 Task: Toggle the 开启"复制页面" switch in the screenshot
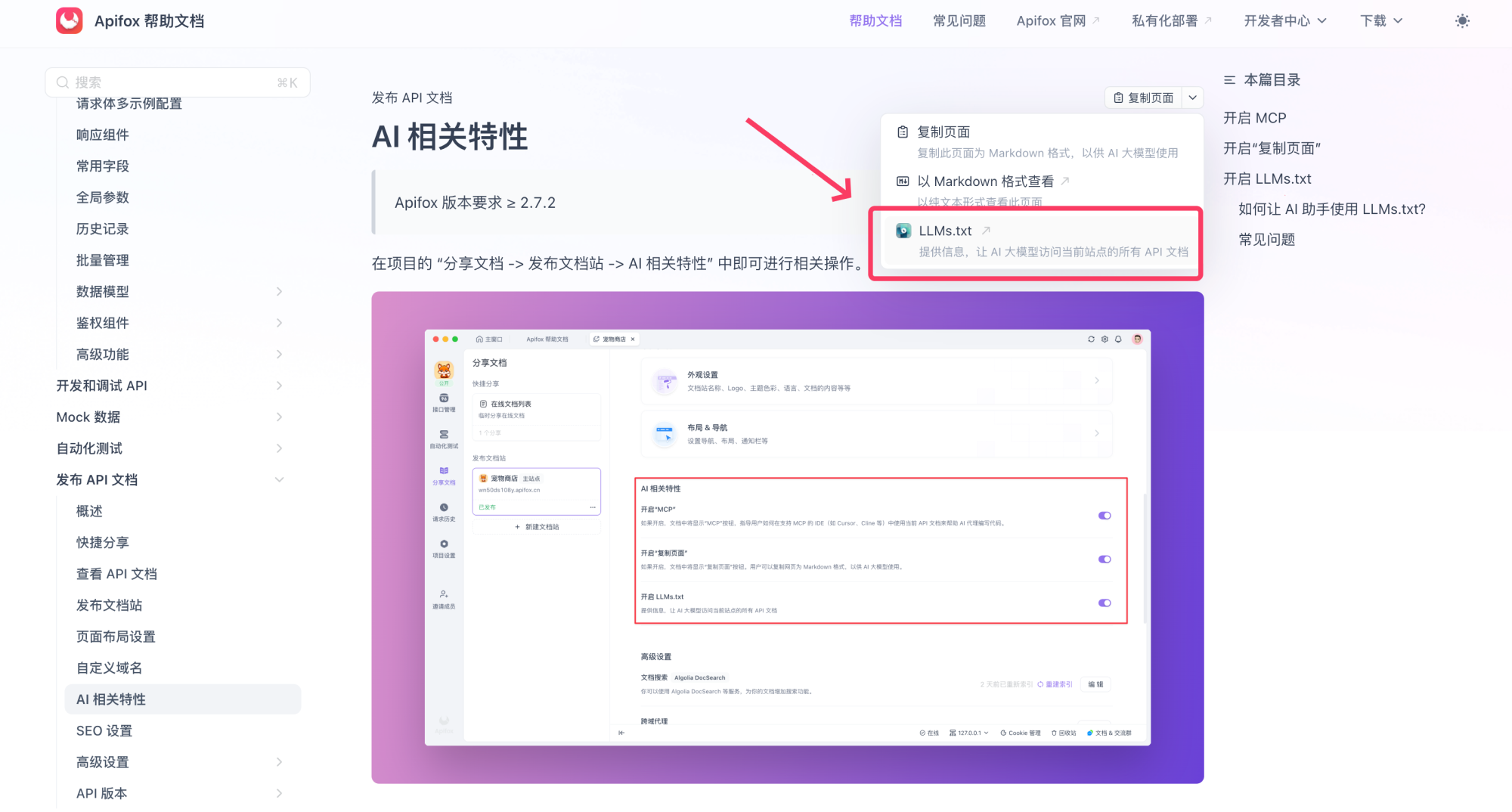coord(1105,559)
